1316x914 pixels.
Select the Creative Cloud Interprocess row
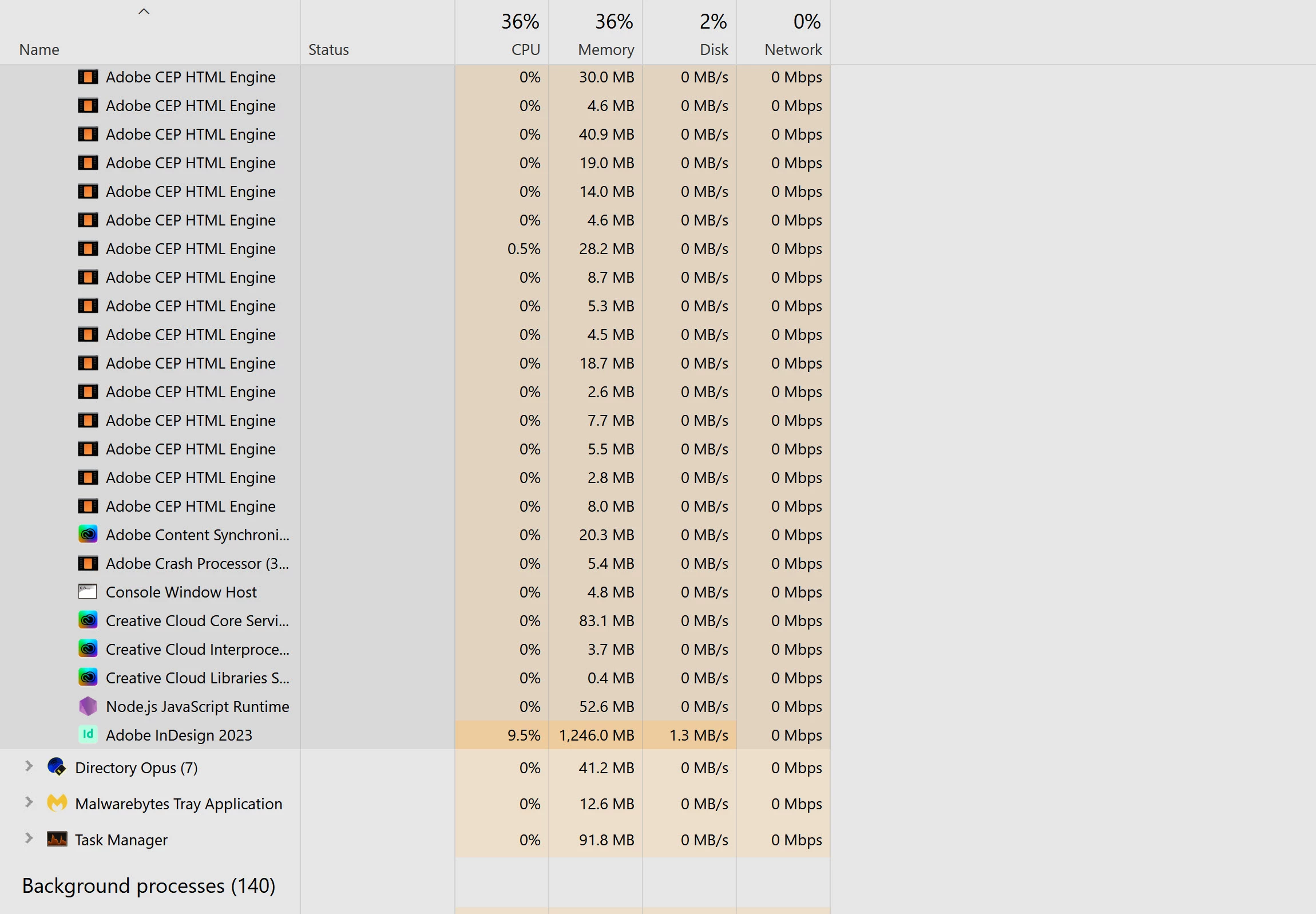coord(197,649)
